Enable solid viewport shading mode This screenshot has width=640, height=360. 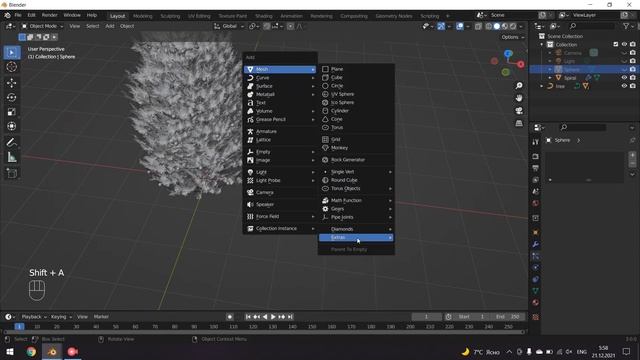(497, 26)
